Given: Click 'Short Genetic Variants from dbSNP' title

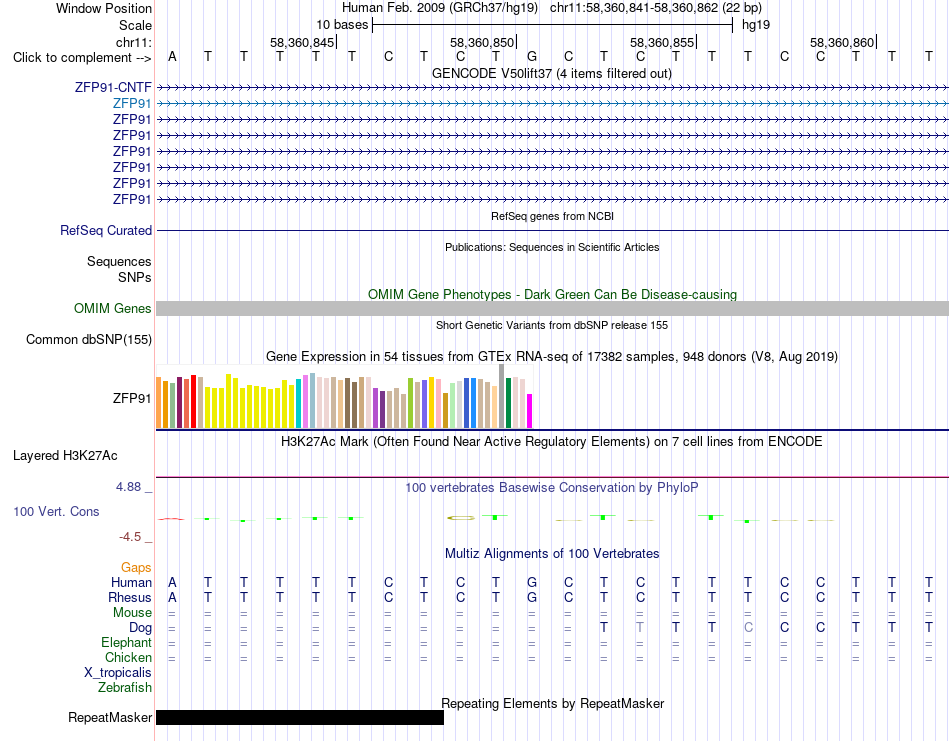Looking at the screenshot, I should coord(552,325).
